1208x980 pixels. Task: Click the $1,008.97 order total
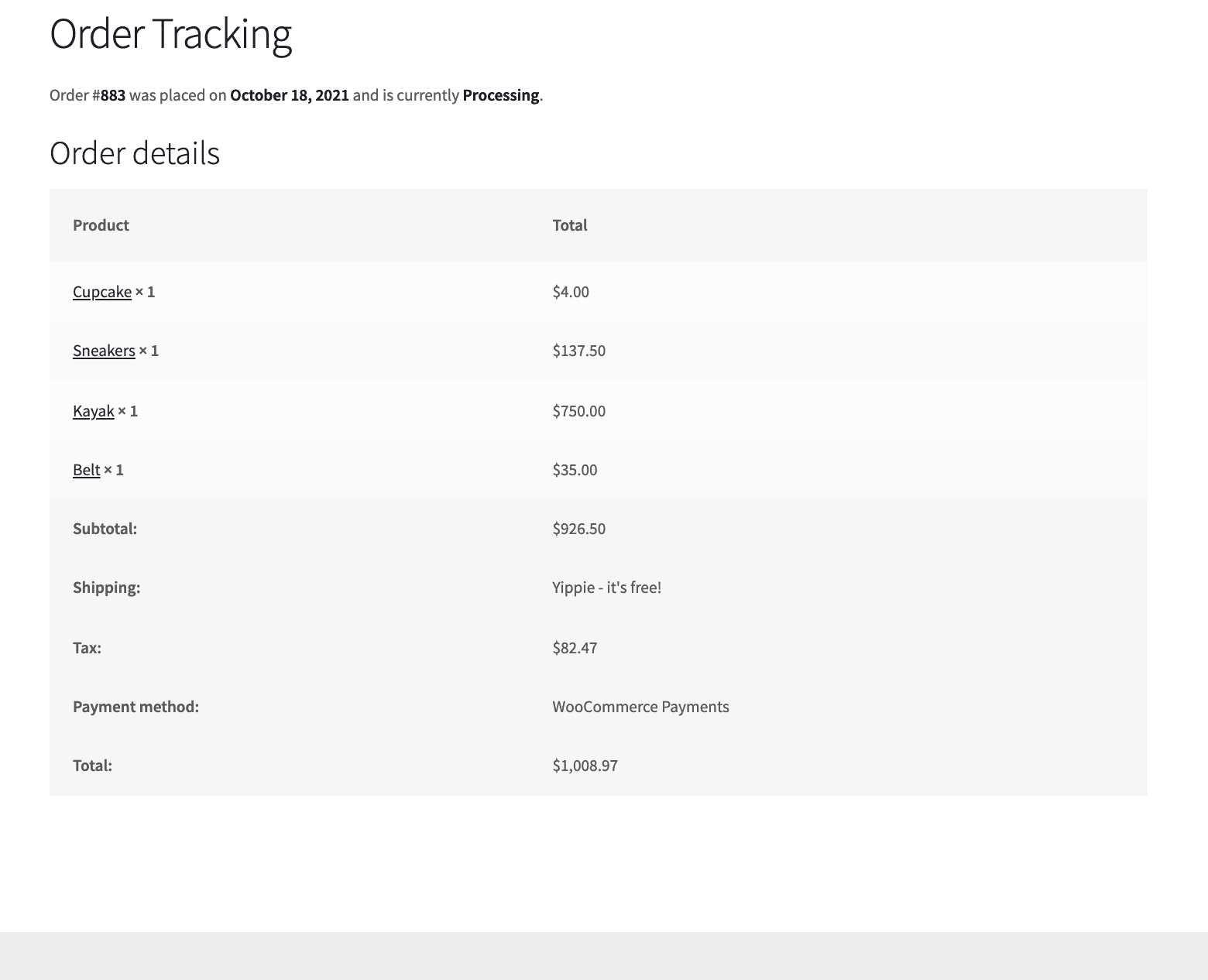point(585,766)
